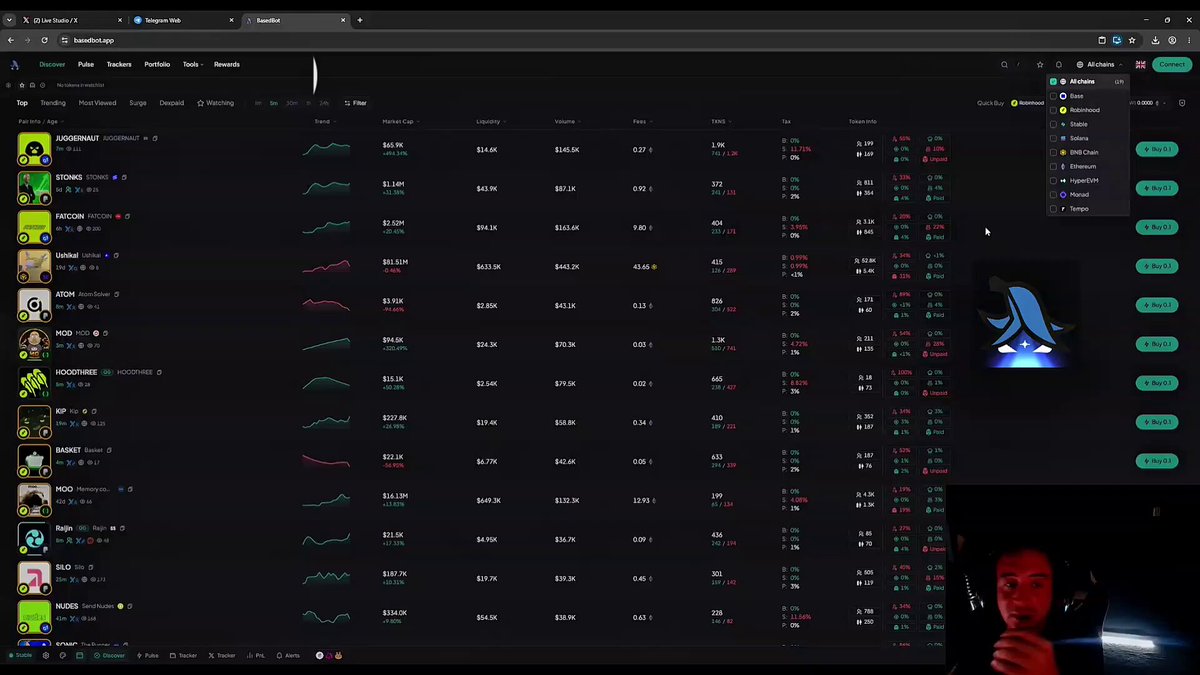The width and height of the screenshot is (1200, 675).
Task: Uncheck the All chains checkbox
Action: [x=1053, y=81]
